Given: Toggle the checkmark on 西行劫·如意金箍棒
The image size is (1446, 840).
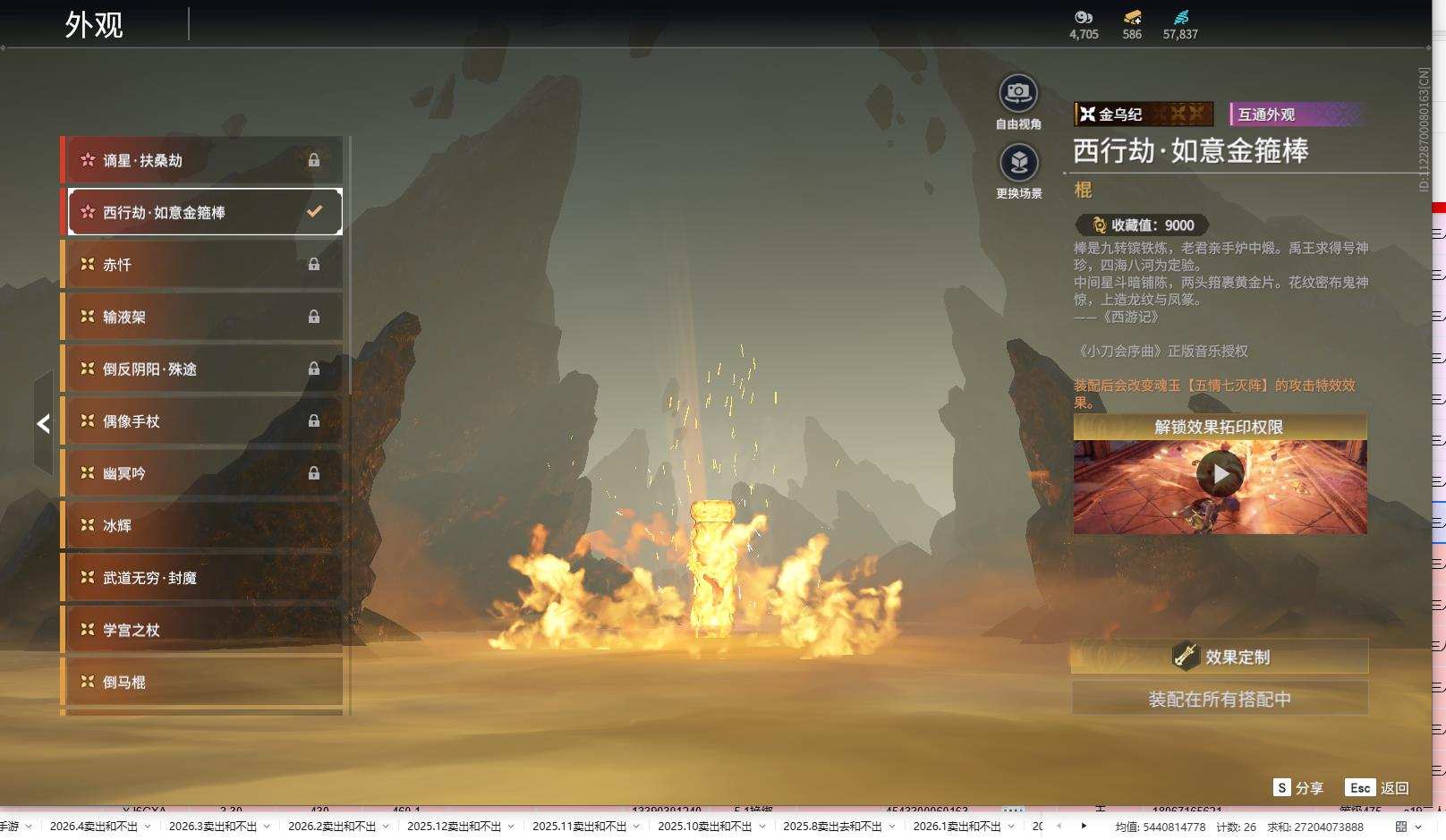Looking at the screenshot, I should 314,212.
